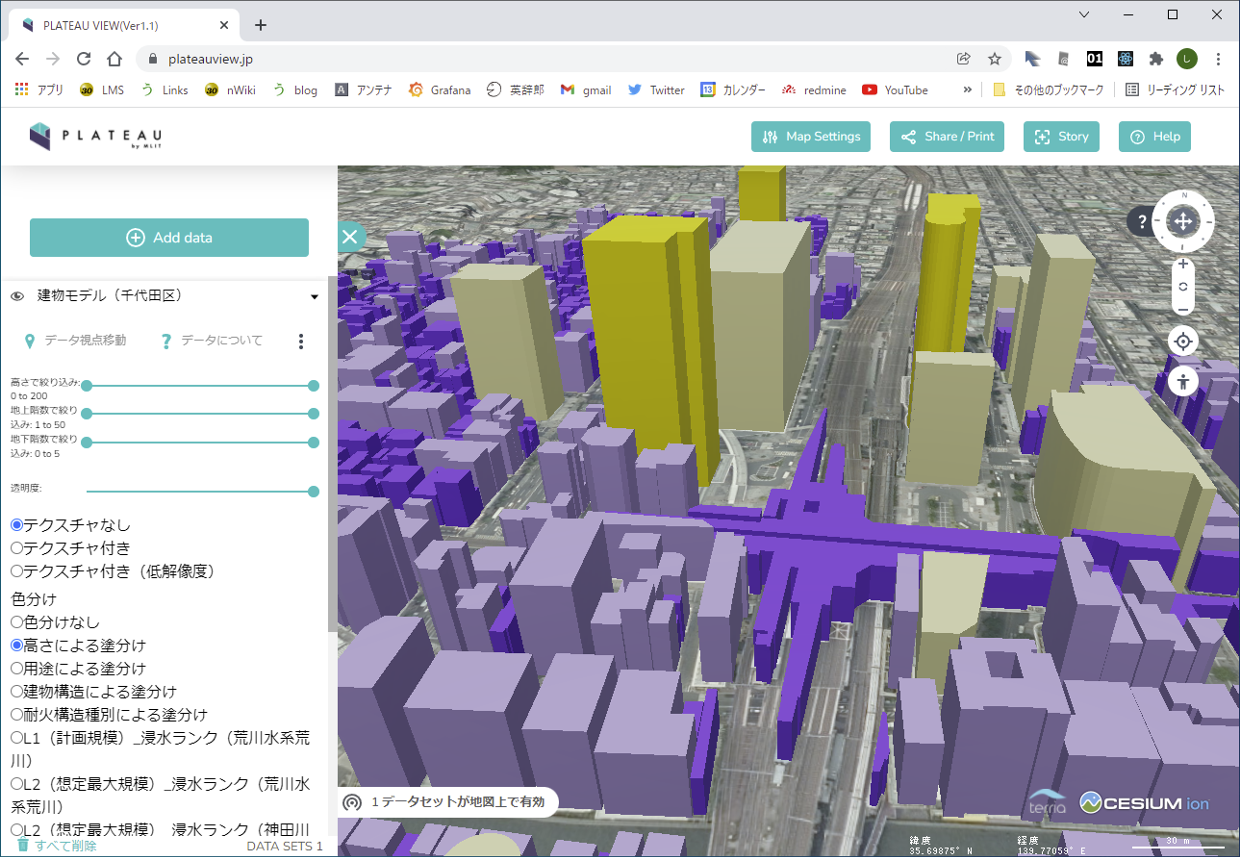Click the Add data button
This screenshot has width=1240, height=857.
[x=169, y=238]
